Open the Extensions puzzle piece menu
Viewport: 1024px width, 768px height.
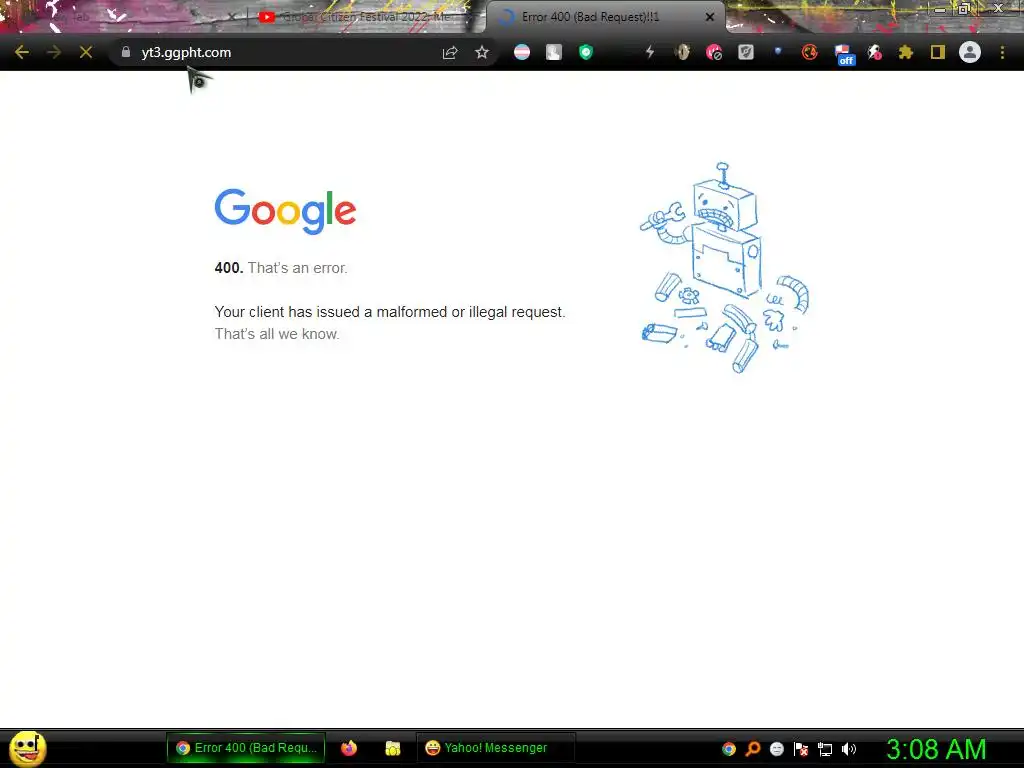(906, 52)
